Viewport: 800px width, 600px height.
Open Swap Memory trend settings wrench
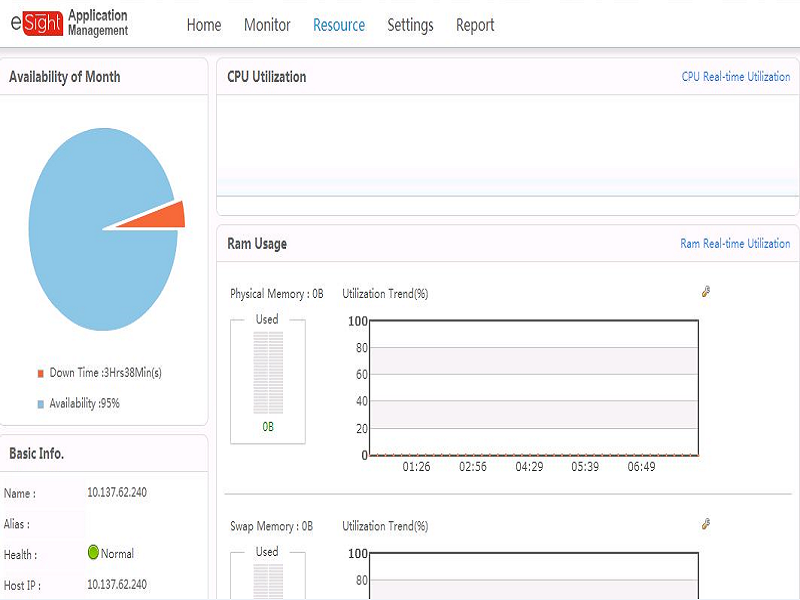(x=706, y=524)
